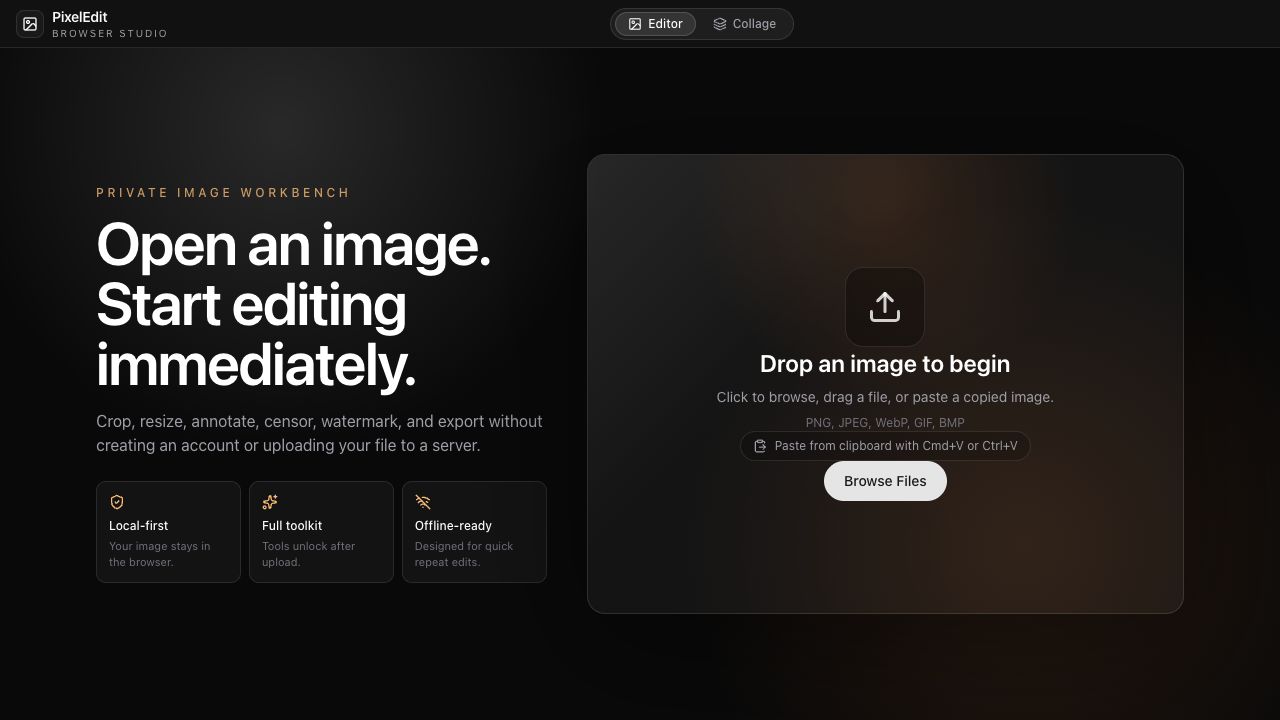Image resolution: width=1280 pixels, height=720 pixels.
Task: Click the 'Drop an image to begin' heading
Action: click(x=885, y=364)
